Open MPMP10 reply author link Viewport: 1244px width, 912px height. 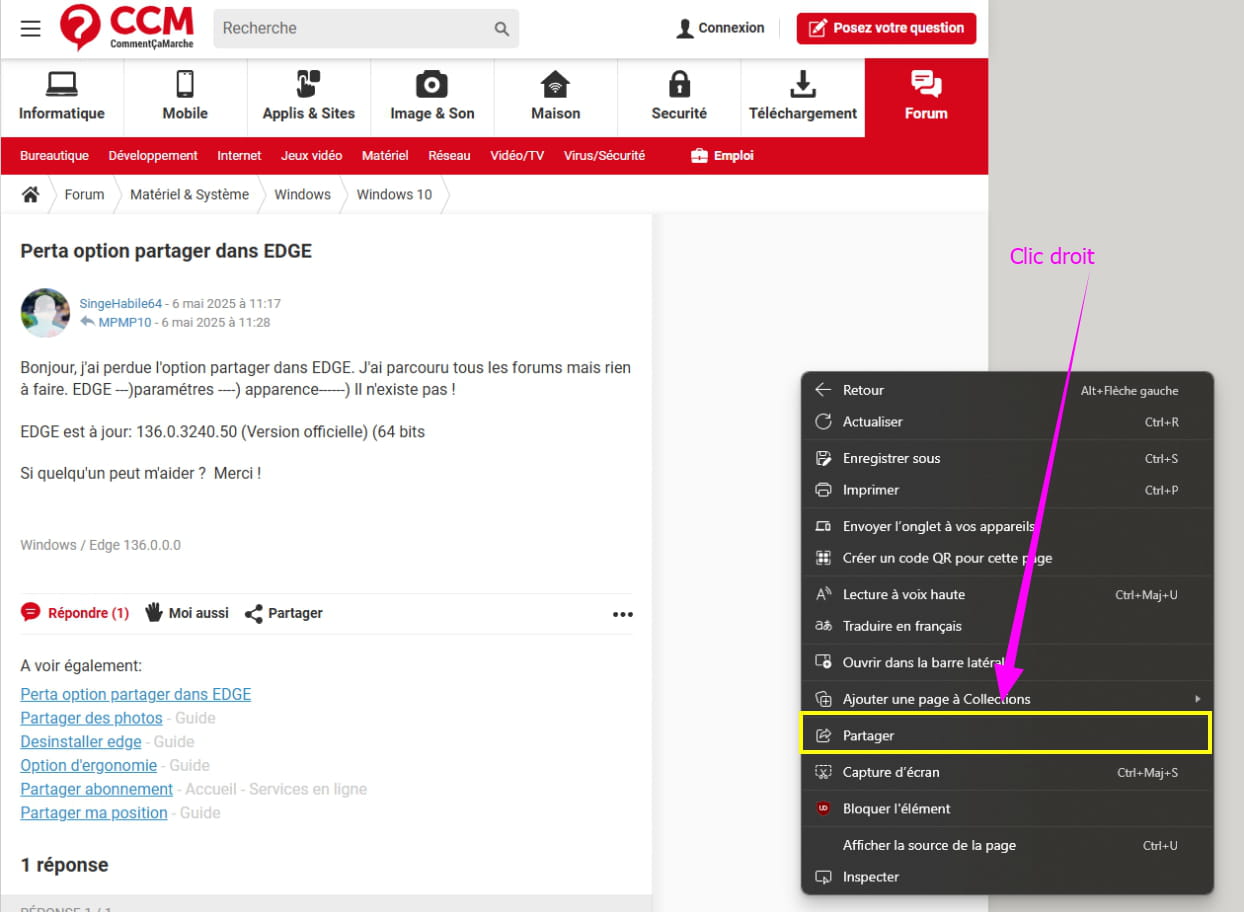coord(125,322)
